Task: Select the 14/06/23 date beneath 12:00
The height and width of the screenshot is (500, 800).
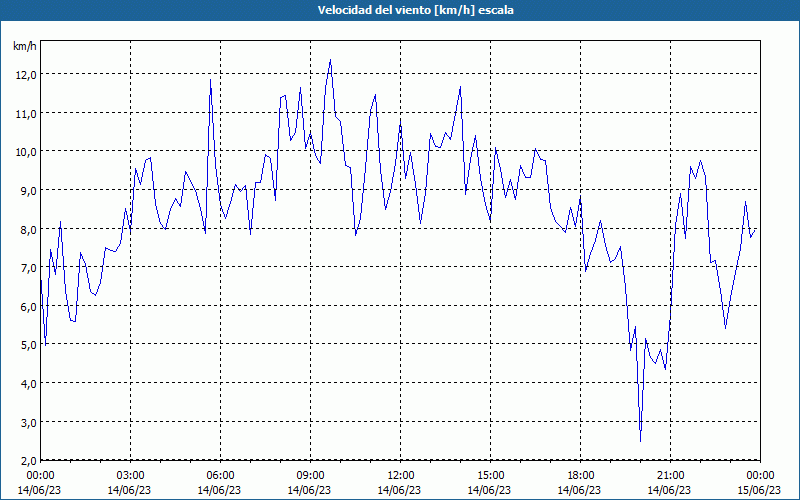Action: click(x=399, y=490)
